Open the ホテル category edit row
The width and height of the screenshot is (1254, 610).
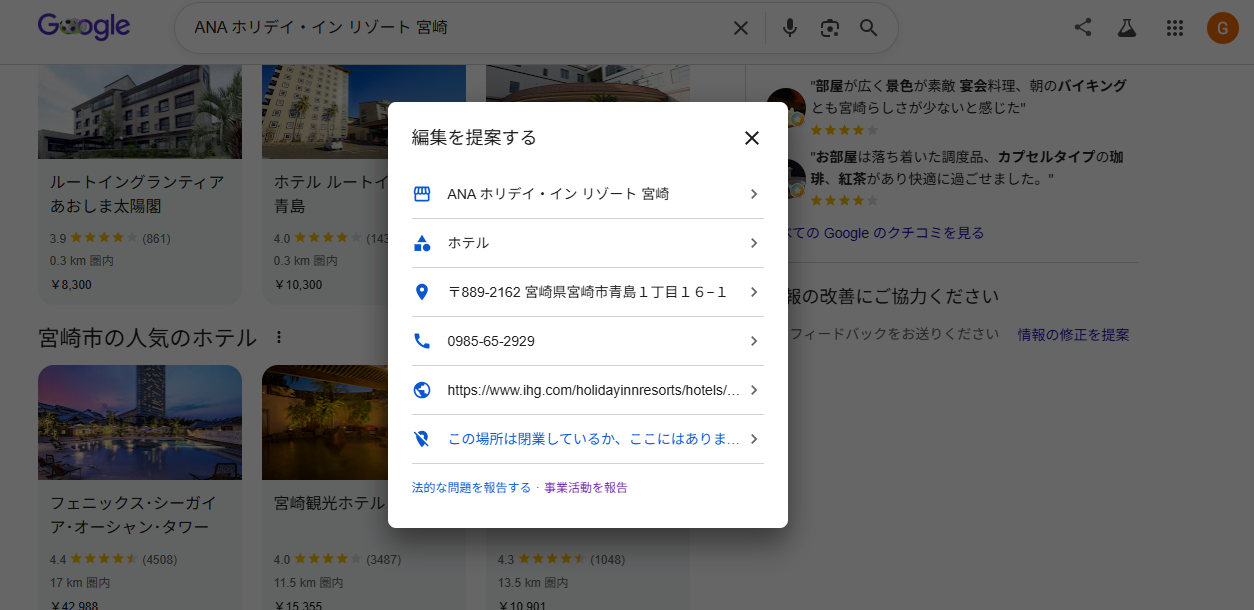(x=588, y=243)
